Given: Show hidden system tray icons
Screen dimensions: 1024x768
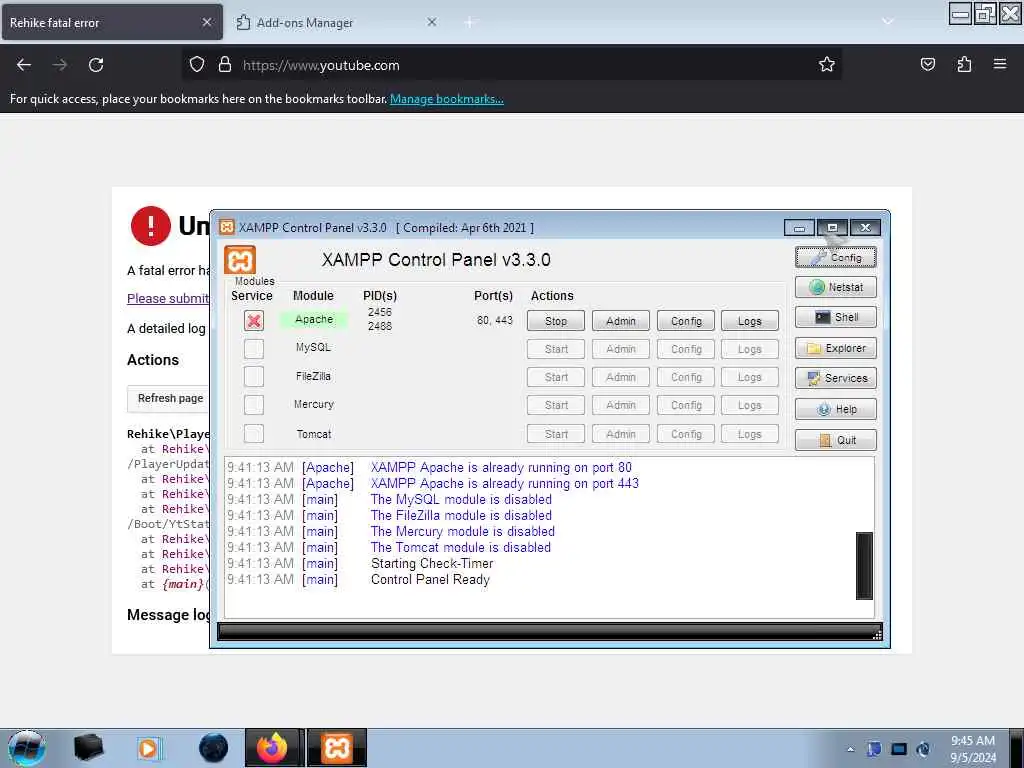Looking at the screenshot, I should coord(850,750).
